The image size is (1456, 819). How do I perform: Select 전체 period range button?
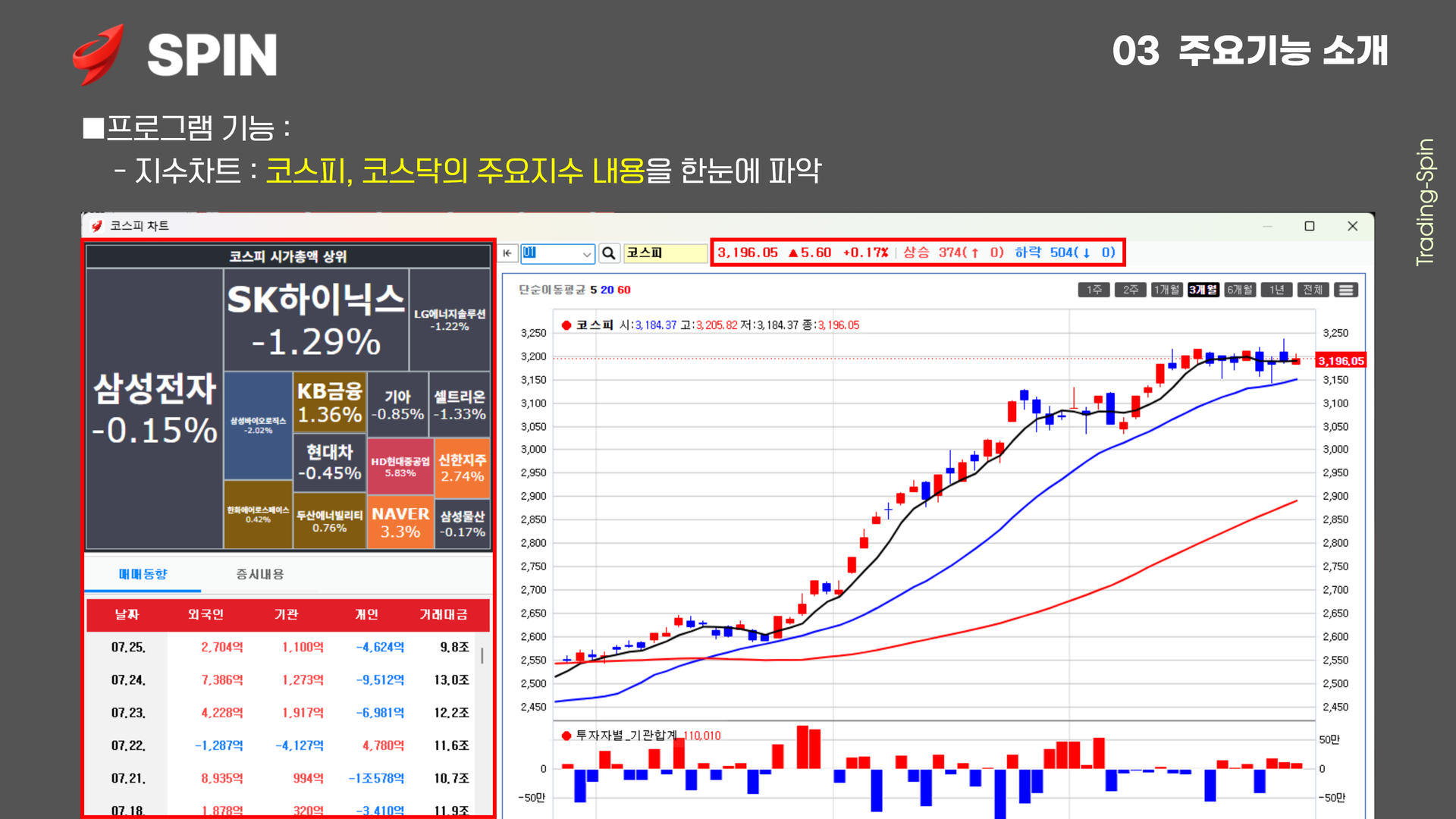click(x=1313, y=290)
